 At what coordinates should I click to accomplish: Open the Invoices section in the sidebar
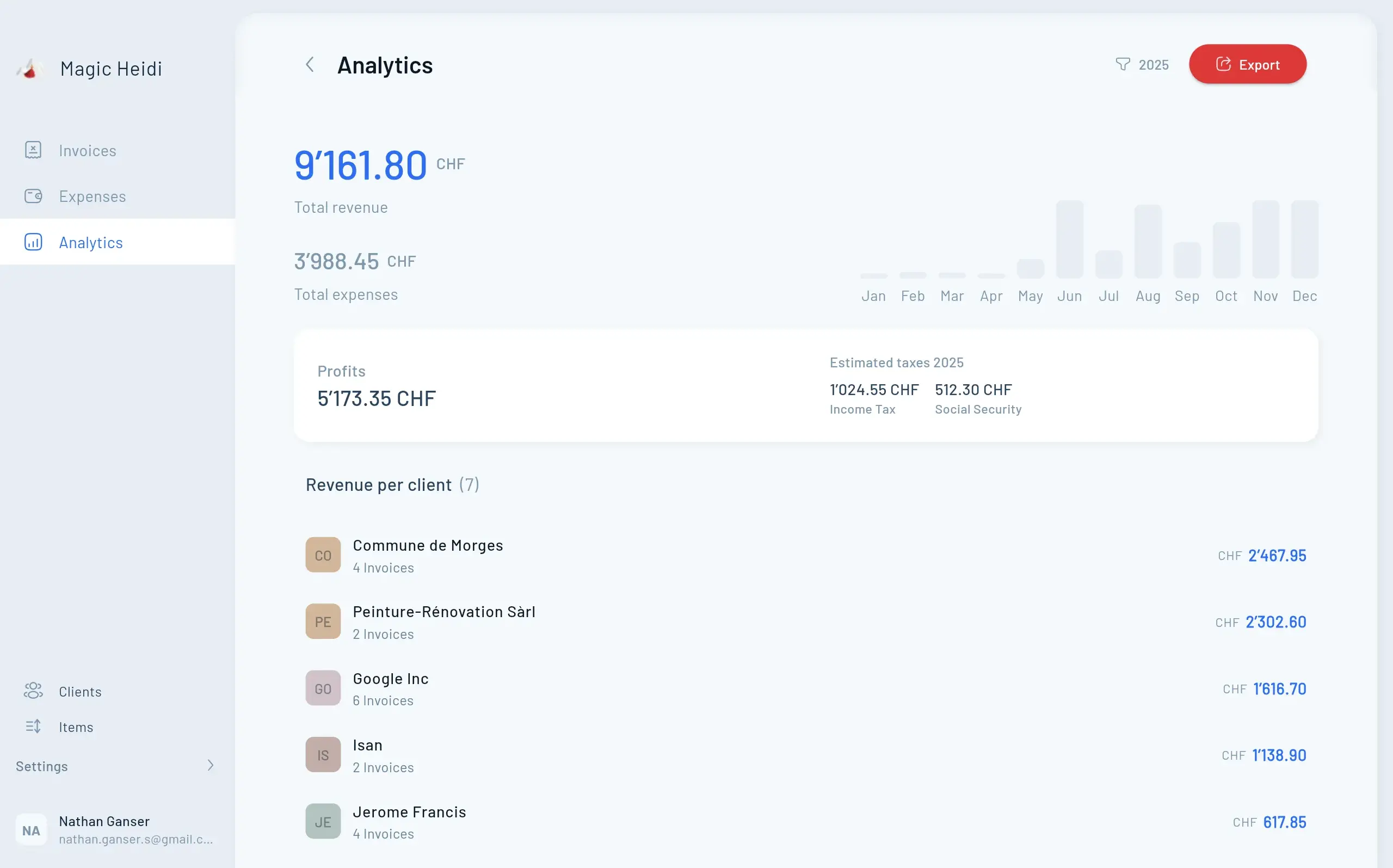(x=87, y=150)
